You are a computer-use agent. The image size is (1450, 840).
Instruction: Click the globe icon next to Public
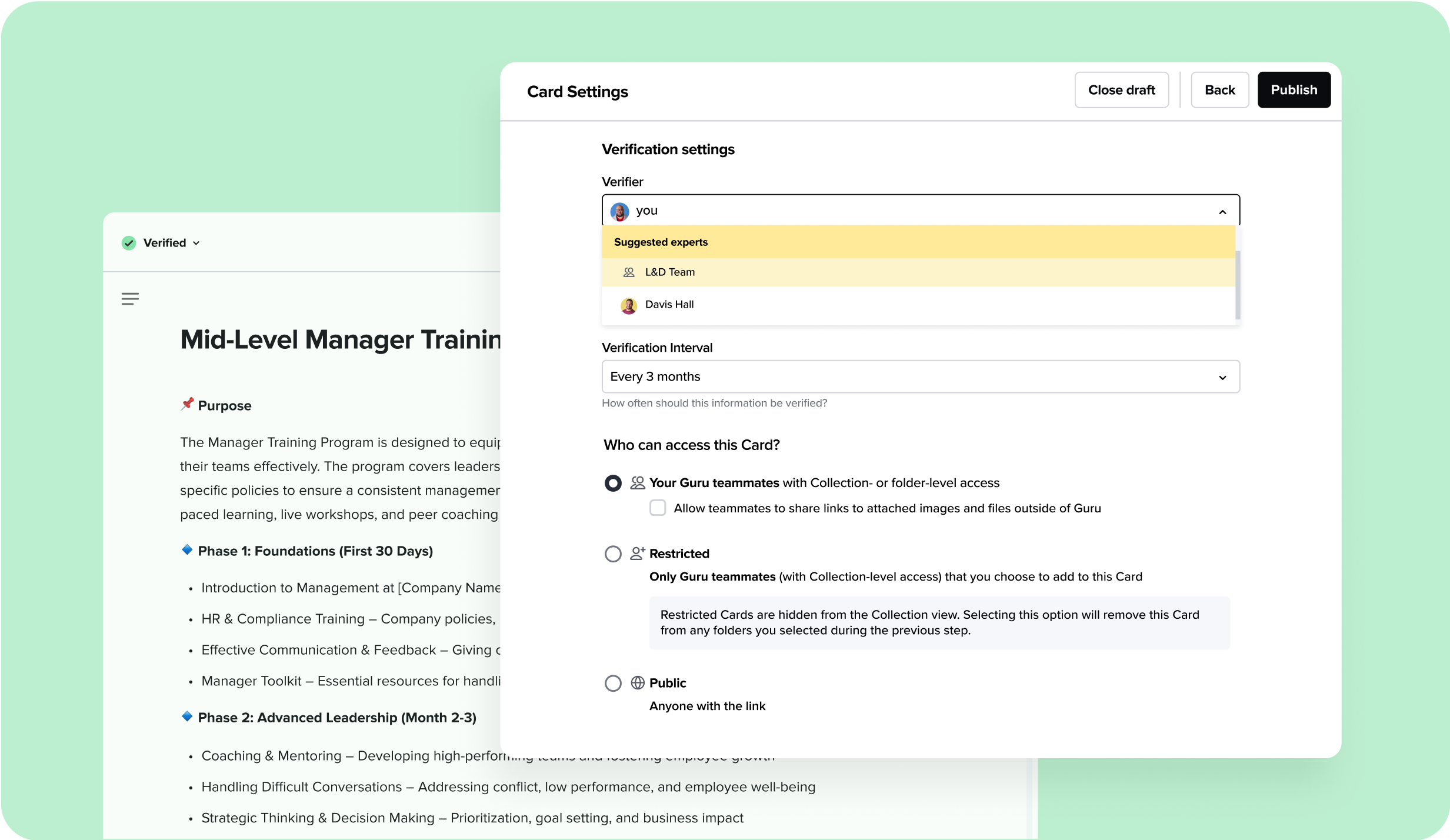[638, 683]
